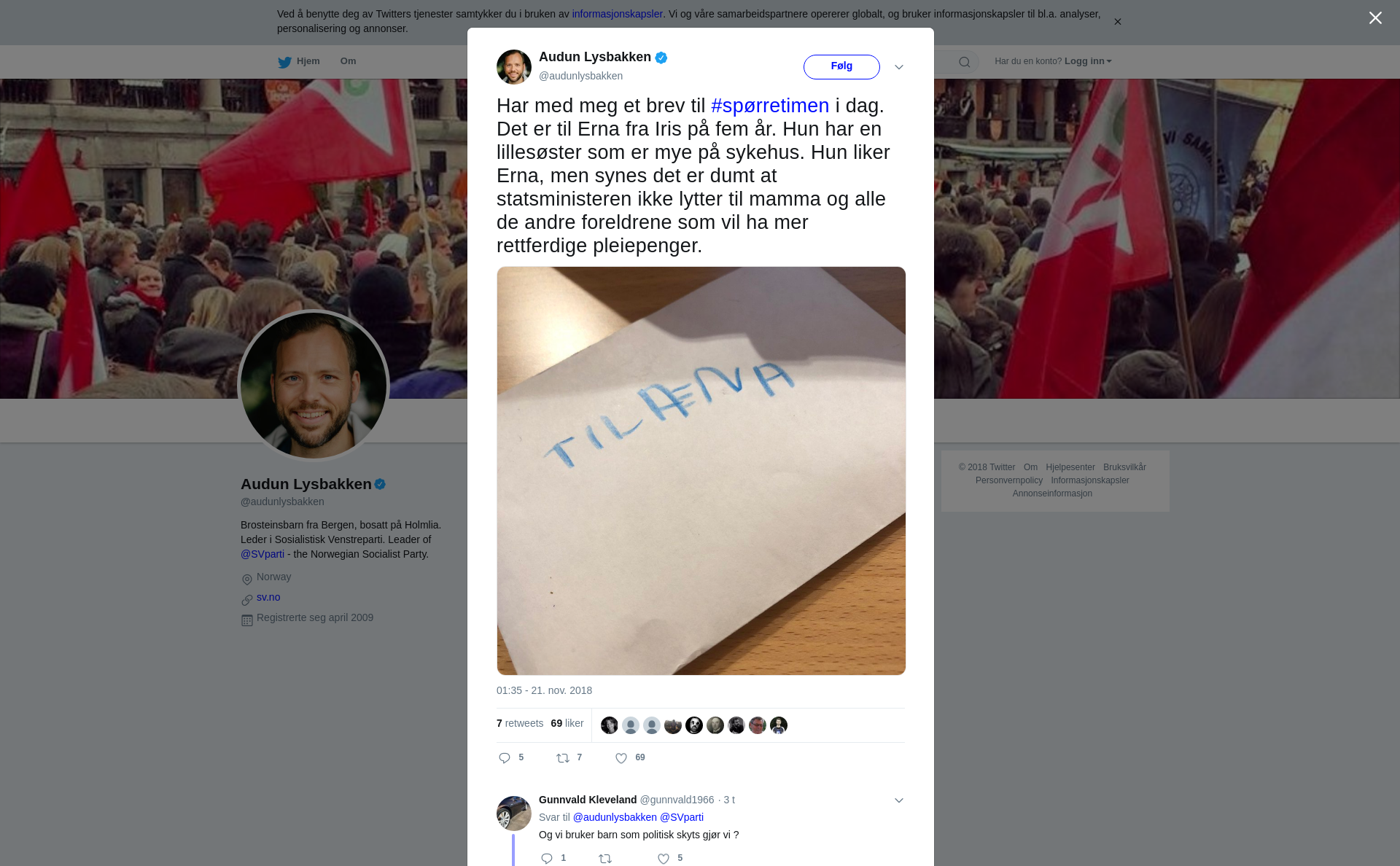Image resolution: width=1400 pixels, height=866 pixels.
Task: Click the search magnifier icon
Action: 965,62
